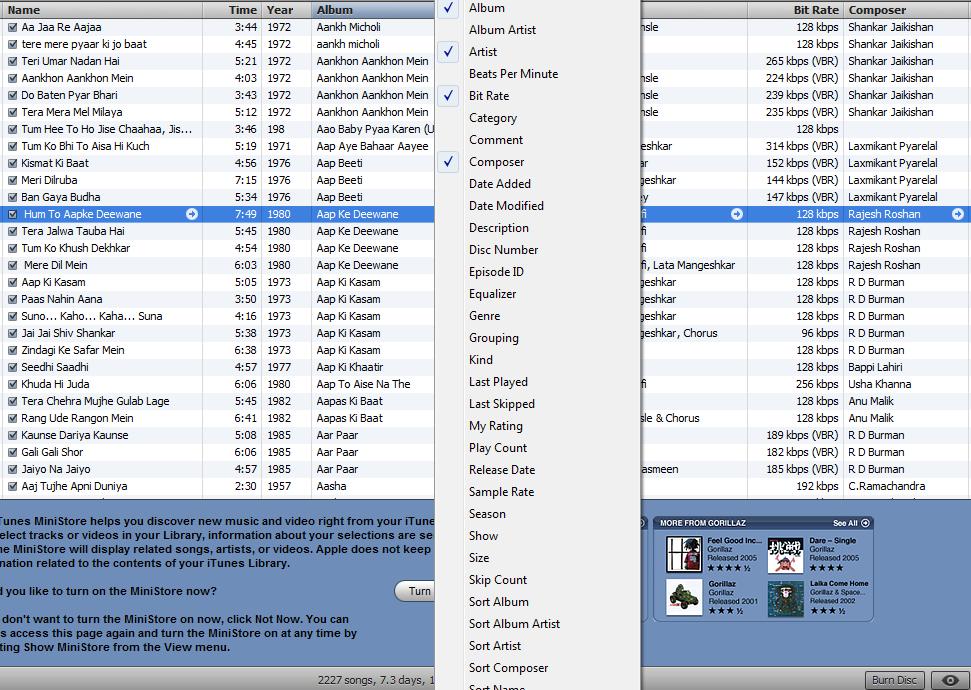This screenshot has width=971, height=690.
Task: Click arrow icon in artist column of selected row
Action: pos(737,214)
